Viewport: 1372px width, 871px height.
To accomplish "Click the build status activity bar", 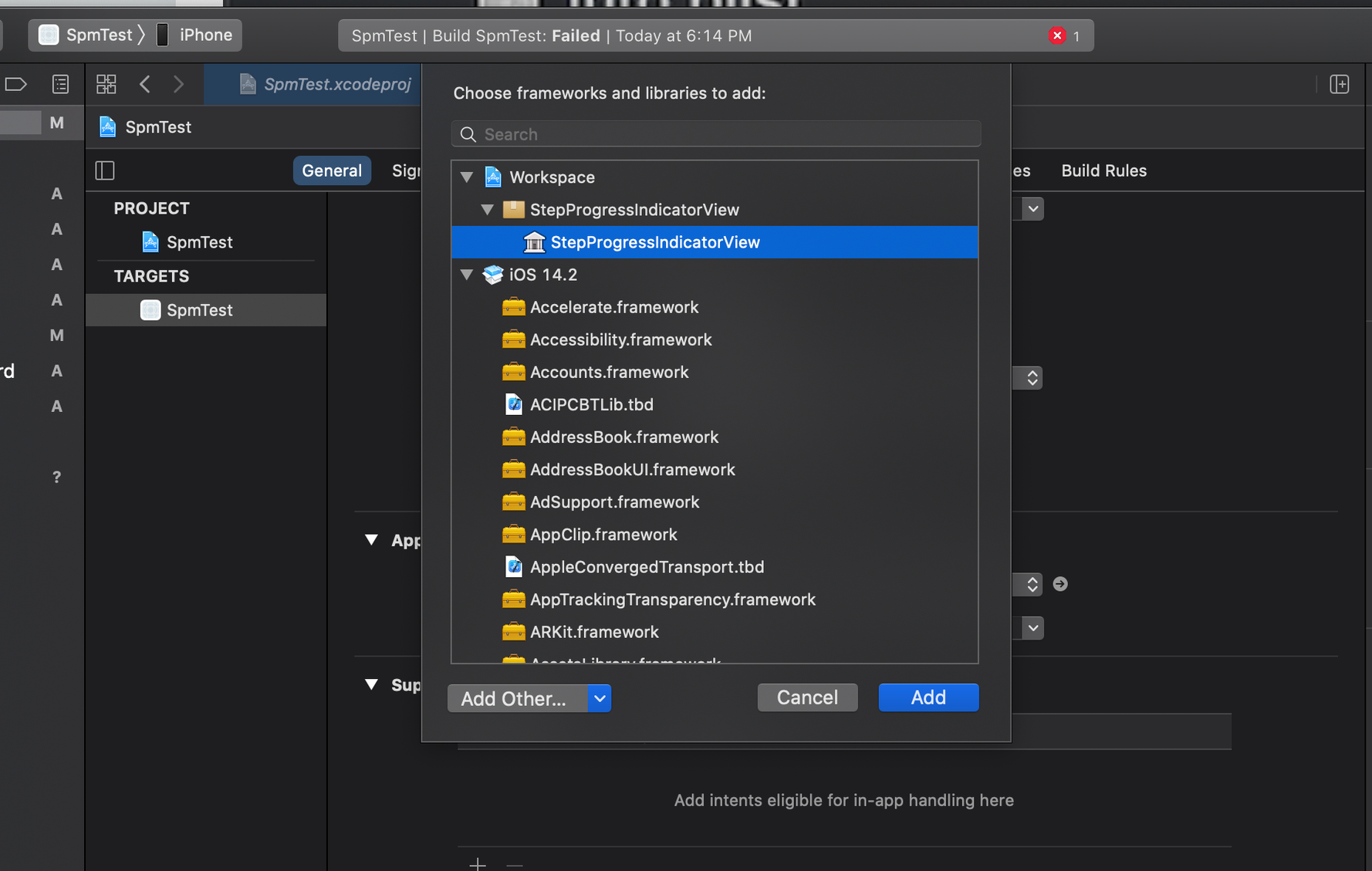I will tap(715, 35).
